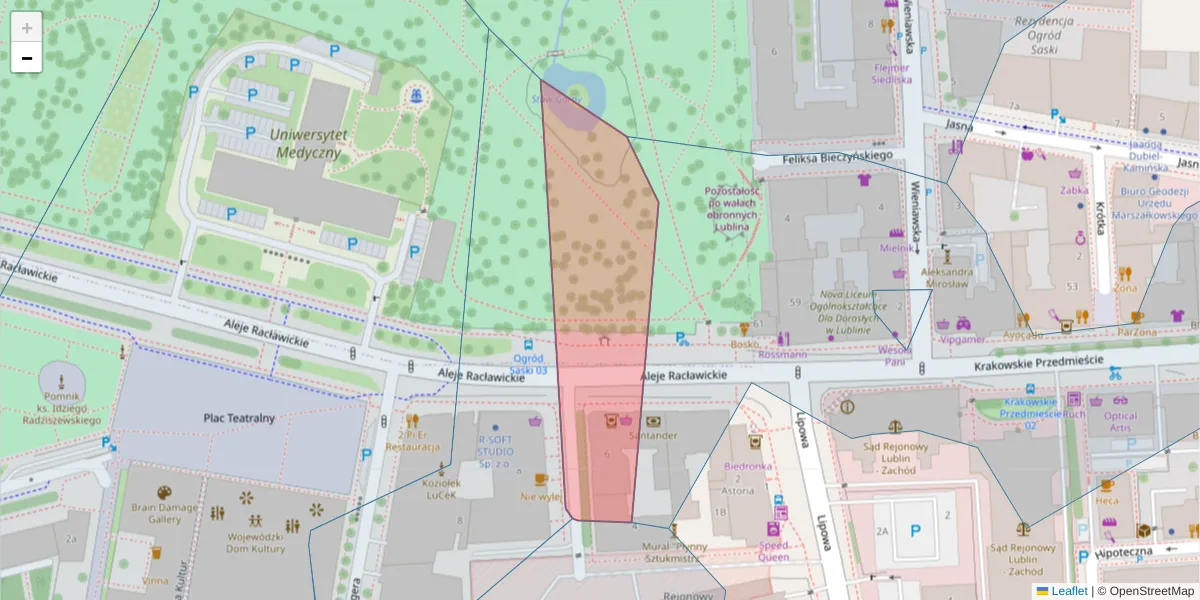The height and width of the screenshot is (600, 1200).
Task: Click the clothing shop icon near Feliksa Bieczyńskiego street
Action: [864, 180]
